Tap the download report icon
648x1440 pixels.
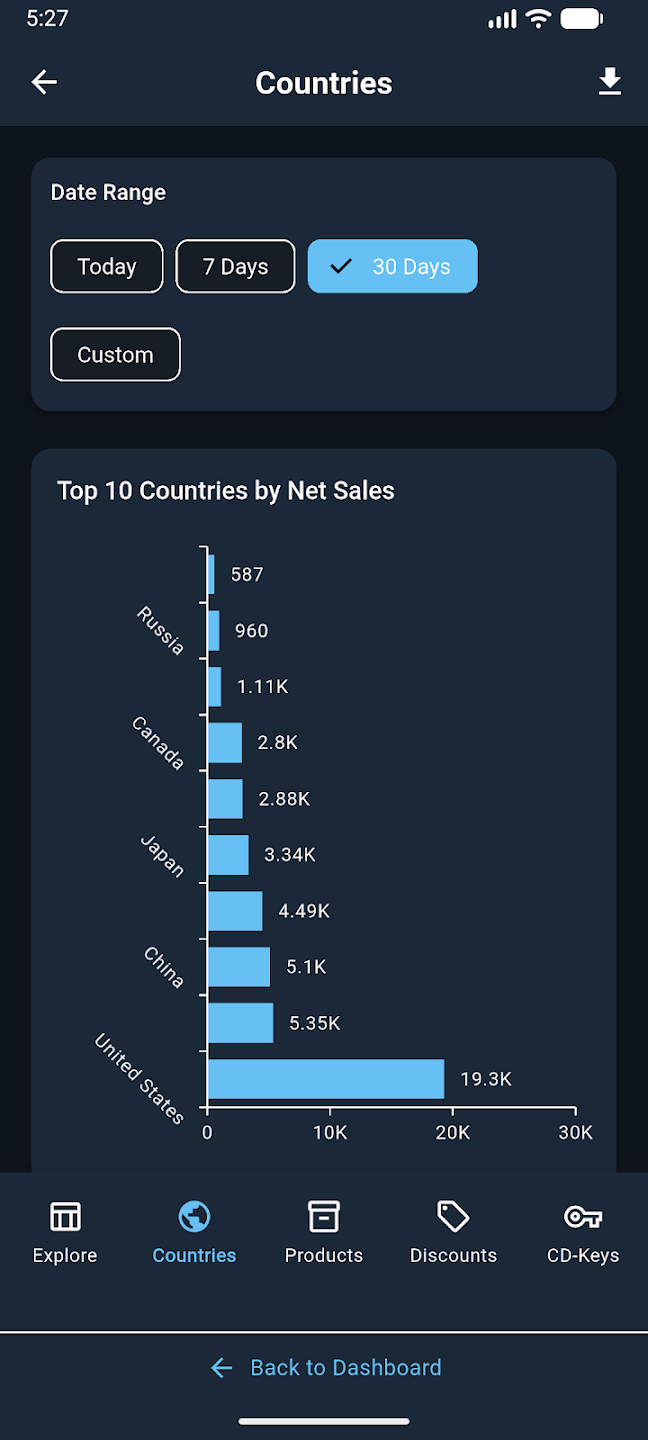[x=610, y=82]
